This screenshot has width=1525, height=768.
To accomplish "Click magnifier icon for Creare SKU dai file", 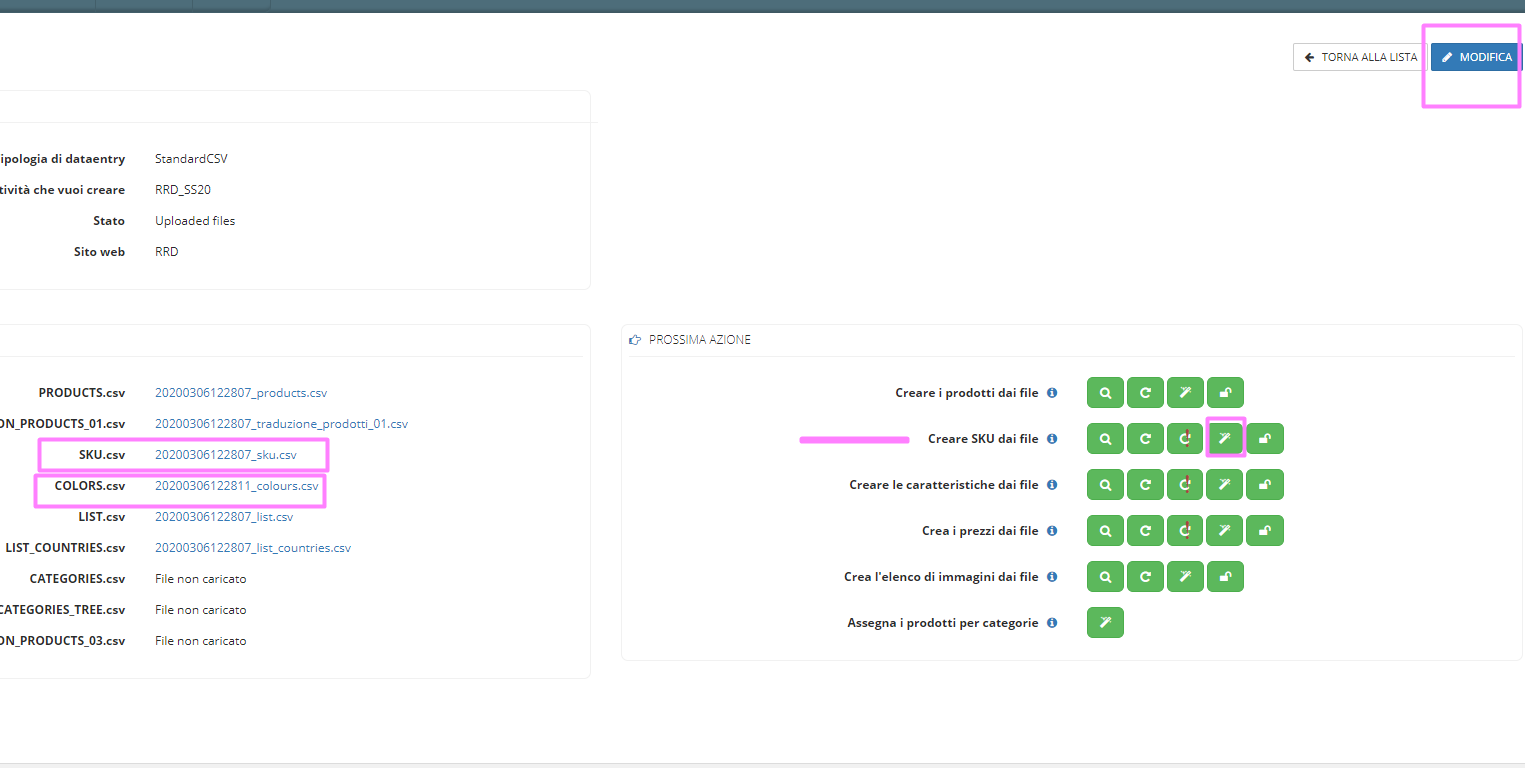I will tap(1105, 439).
